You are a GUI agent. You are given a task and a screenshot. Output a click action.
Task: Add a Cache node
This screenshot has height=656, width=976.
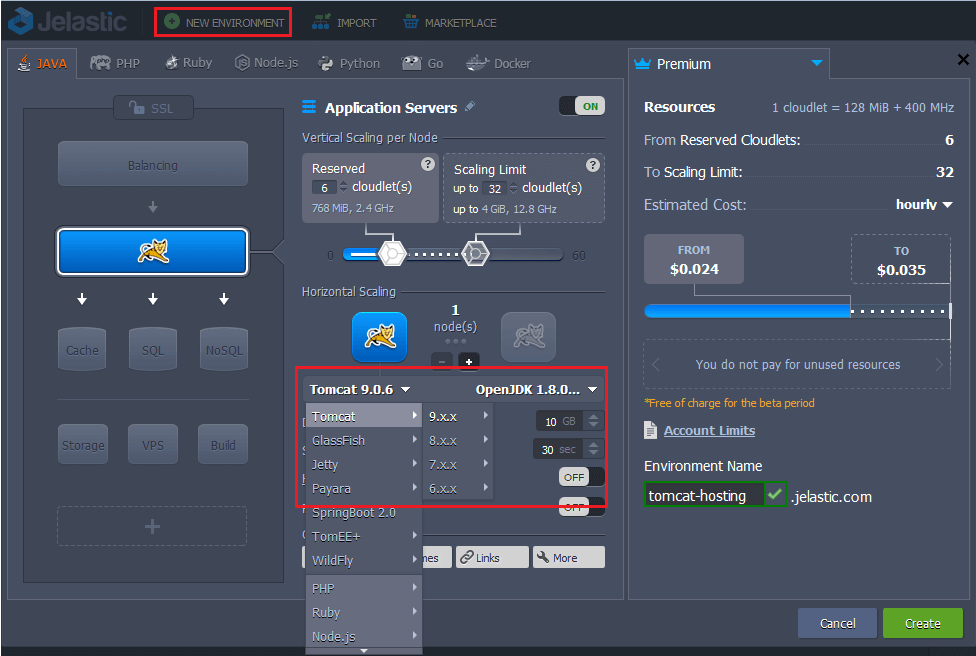(82, 350)
